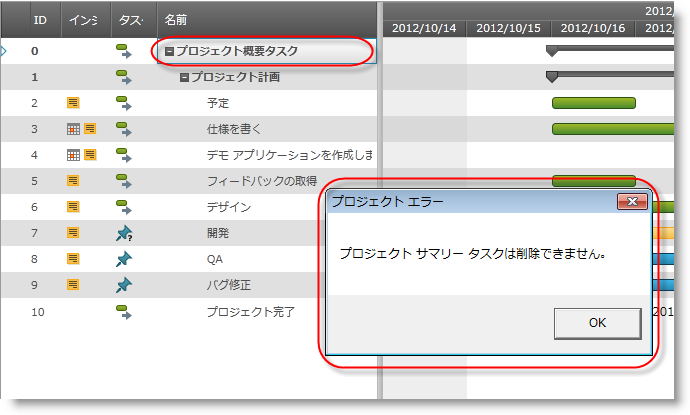Viewport: 690px width, 415px height.
Task: Click the green Gantt bar for 仕様を書く
Action: (x=613, y=129)
